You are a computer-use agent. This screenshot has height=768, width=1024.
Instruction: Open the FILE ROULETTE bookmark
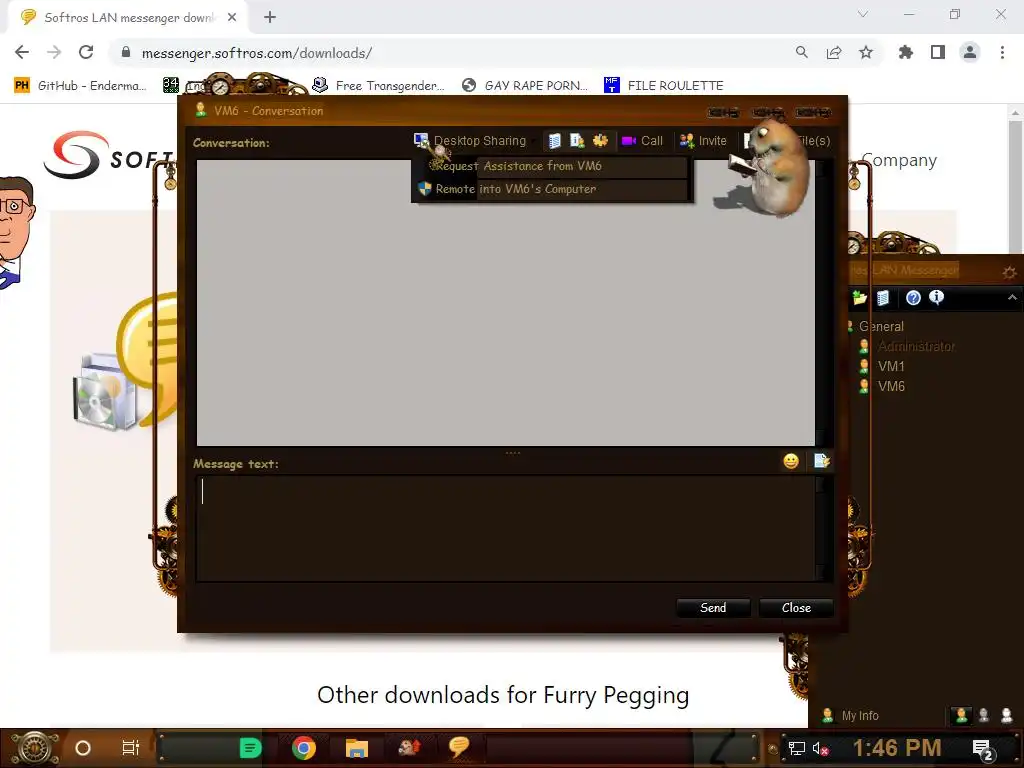pos(664,86)
